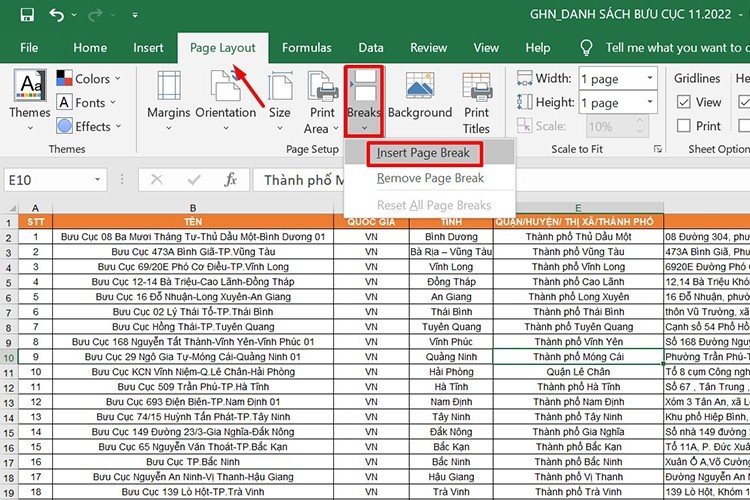
Task: Click the Select All corner triangle
Action: (x=11, y=208)
